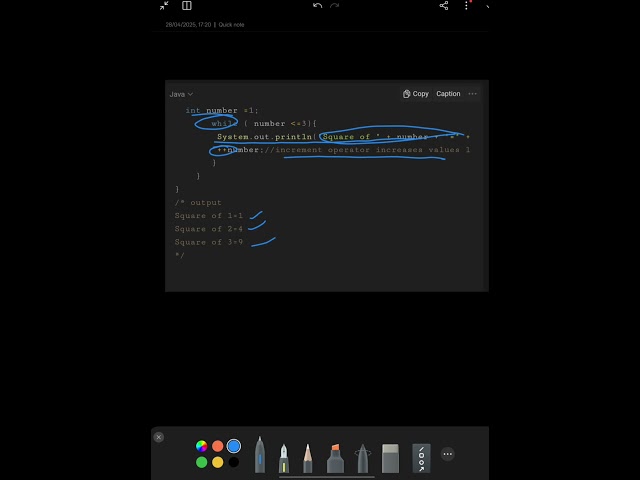Select the fountain pen tool
The height and width of the screenshot is (480, 640).
[284, 459]
